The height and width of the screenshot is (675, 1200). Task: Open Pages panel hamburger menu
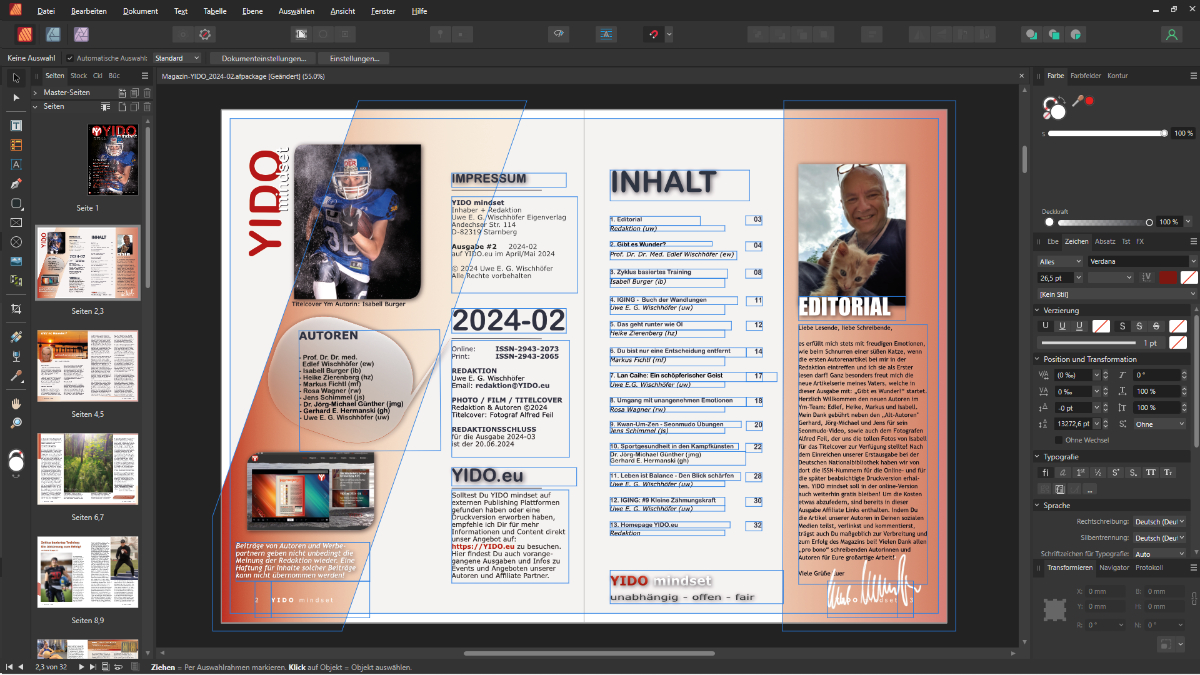tap(147, 75)
